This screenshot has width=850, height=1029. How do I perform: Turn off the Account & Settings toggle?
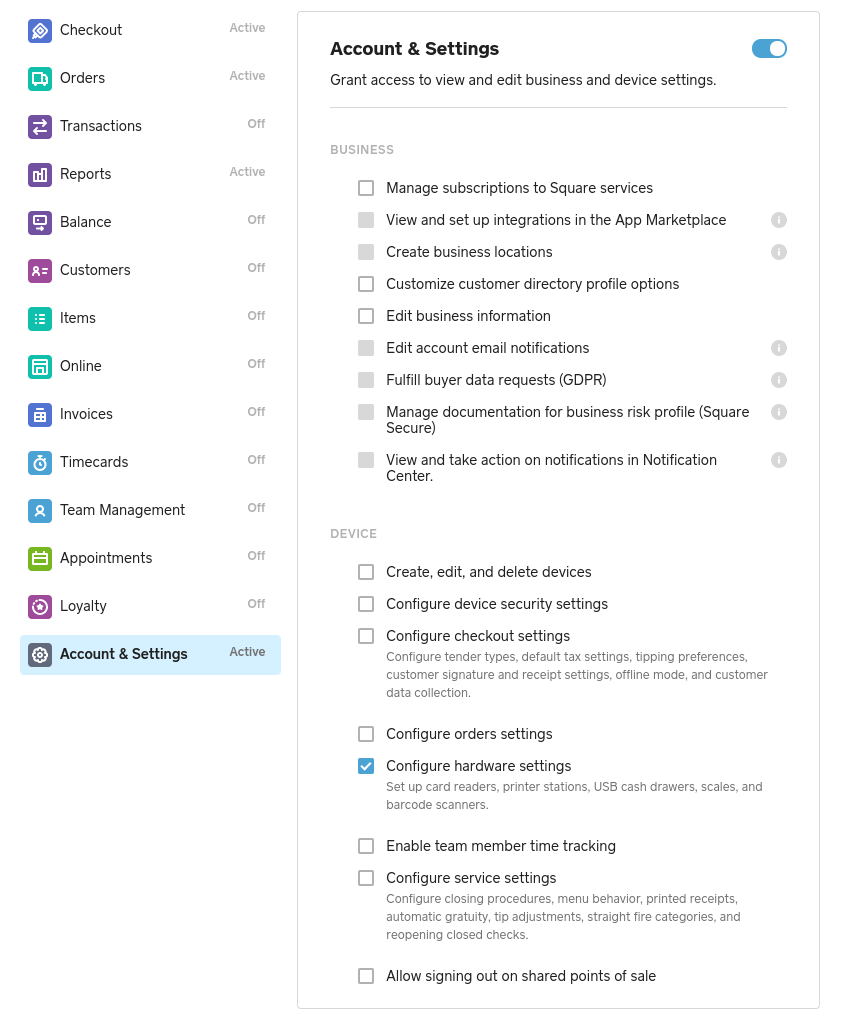[x=769, y=48]
